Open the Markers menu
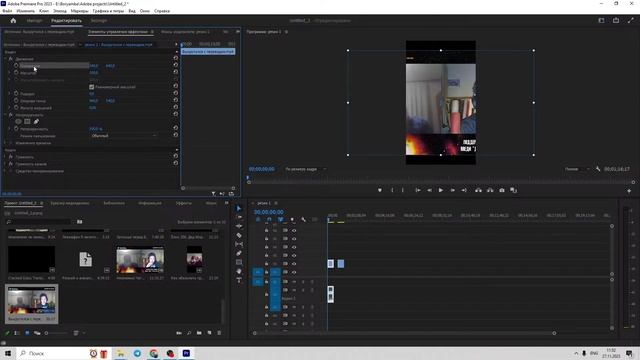640x360 pixels. click(x=79, y=11)
